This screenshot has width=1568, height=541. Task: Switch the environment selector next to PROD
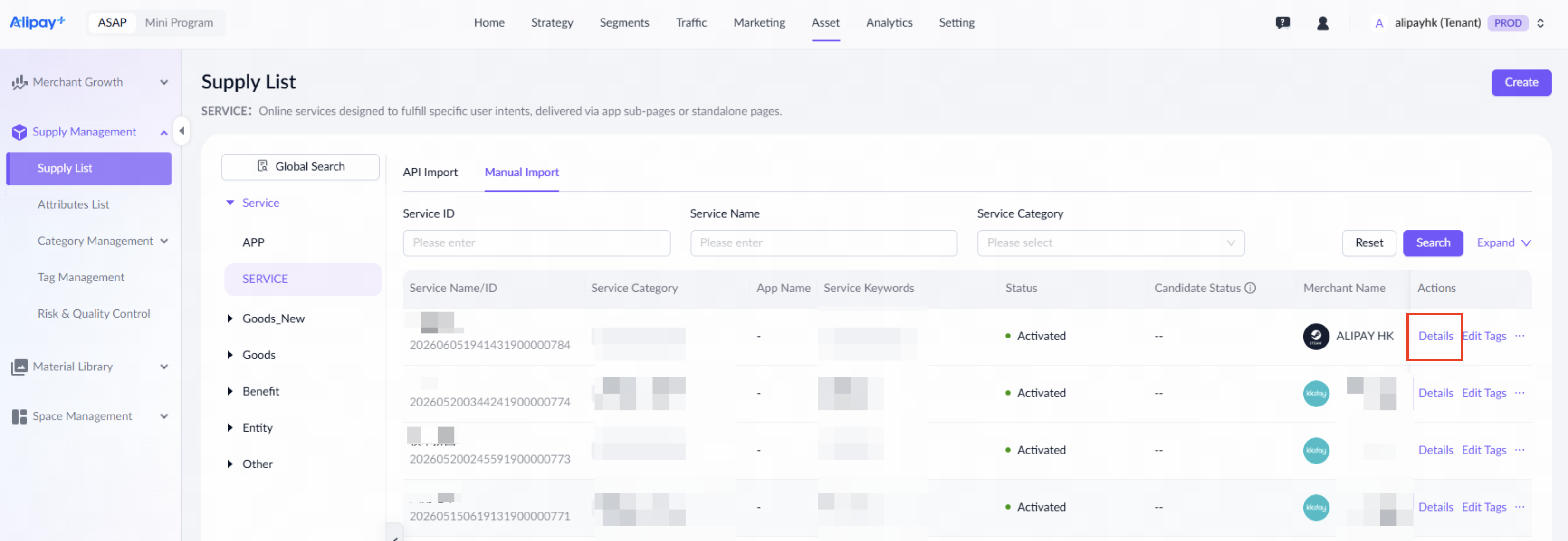click(1540, 23)
